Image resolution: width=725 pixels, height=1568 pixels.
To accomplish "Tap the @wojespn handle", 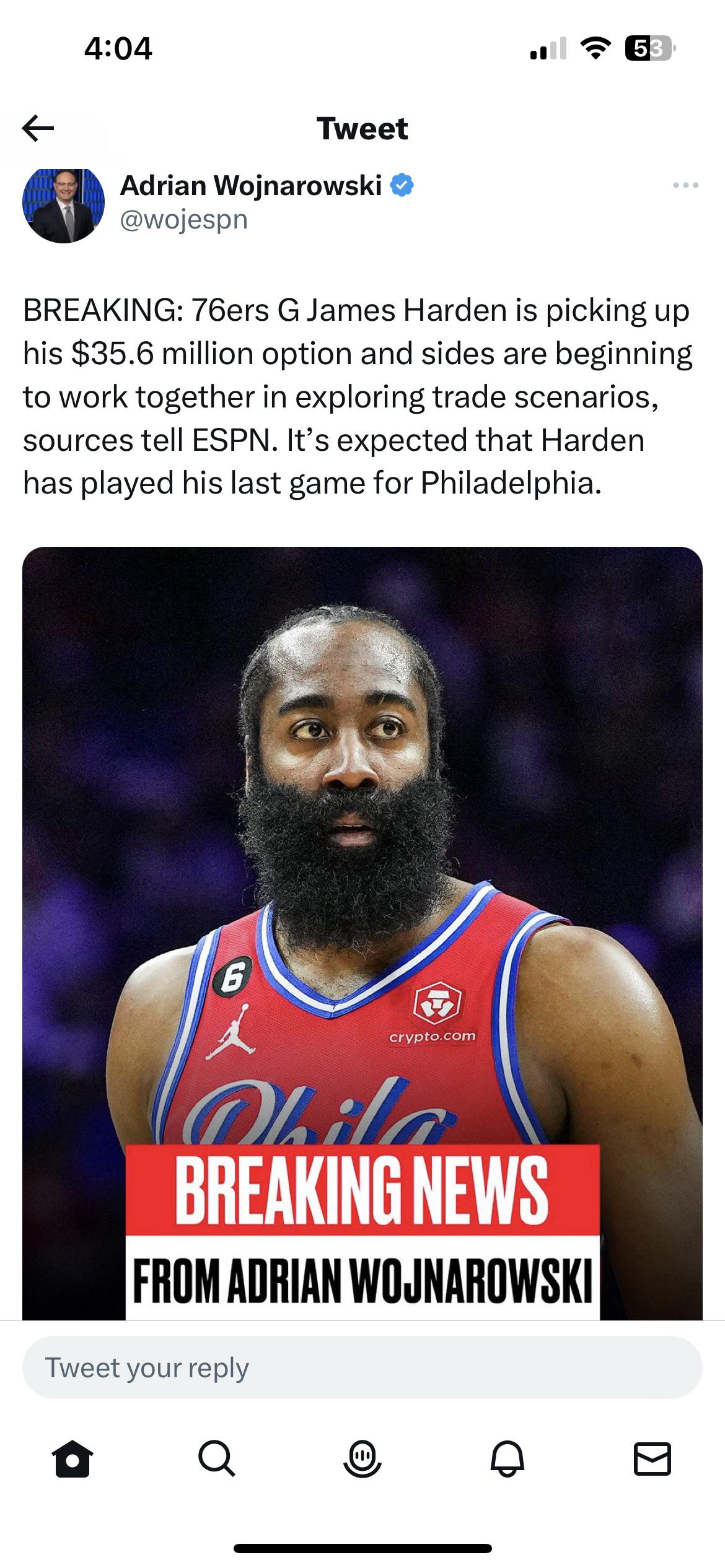I will pyautogui.click(x=184, y=220).
